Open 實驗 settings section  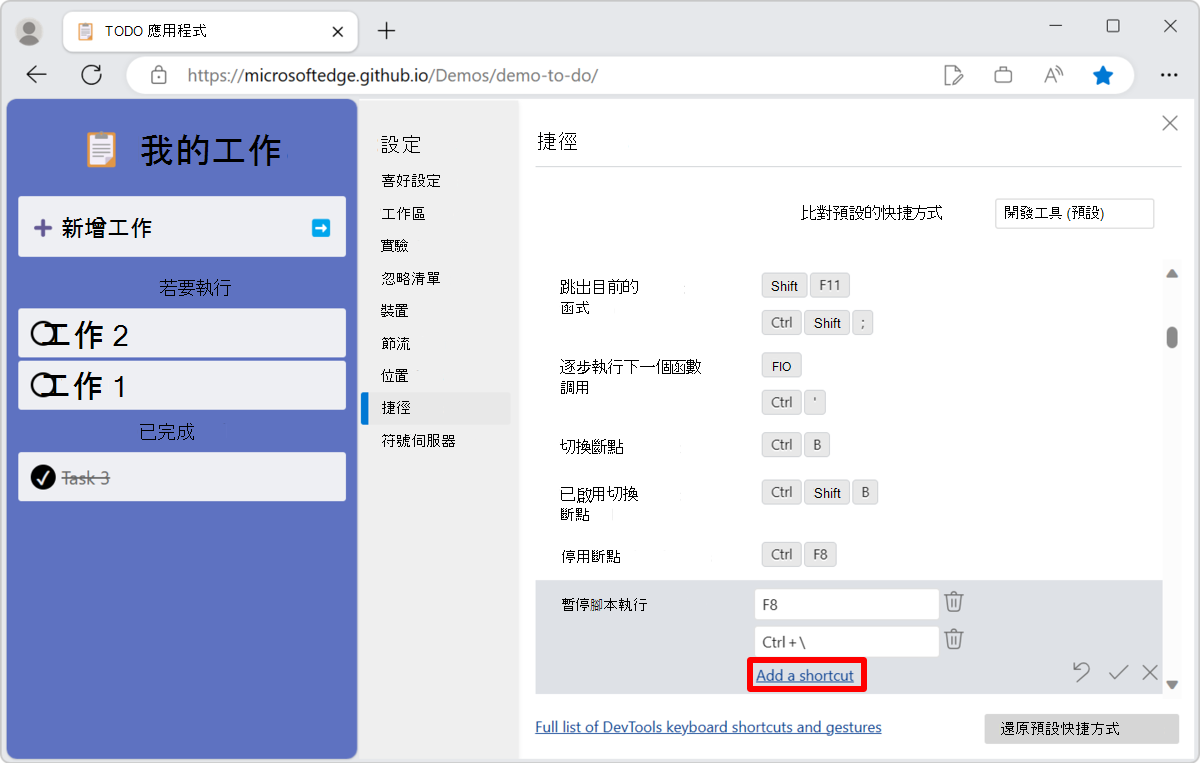(x=395, y=245)
